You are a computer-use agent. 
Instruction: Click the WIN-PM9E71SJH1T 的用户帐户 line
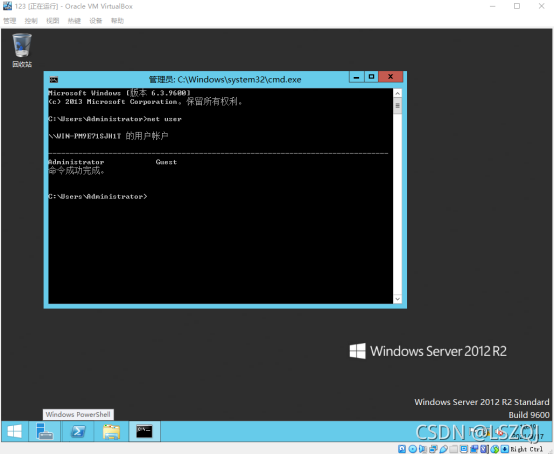(x=108, y=136)
